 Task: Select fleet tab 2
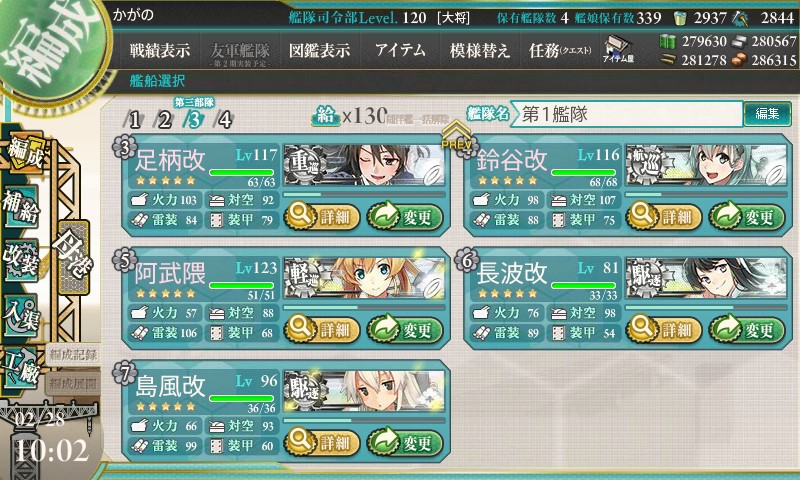[164, 120]
